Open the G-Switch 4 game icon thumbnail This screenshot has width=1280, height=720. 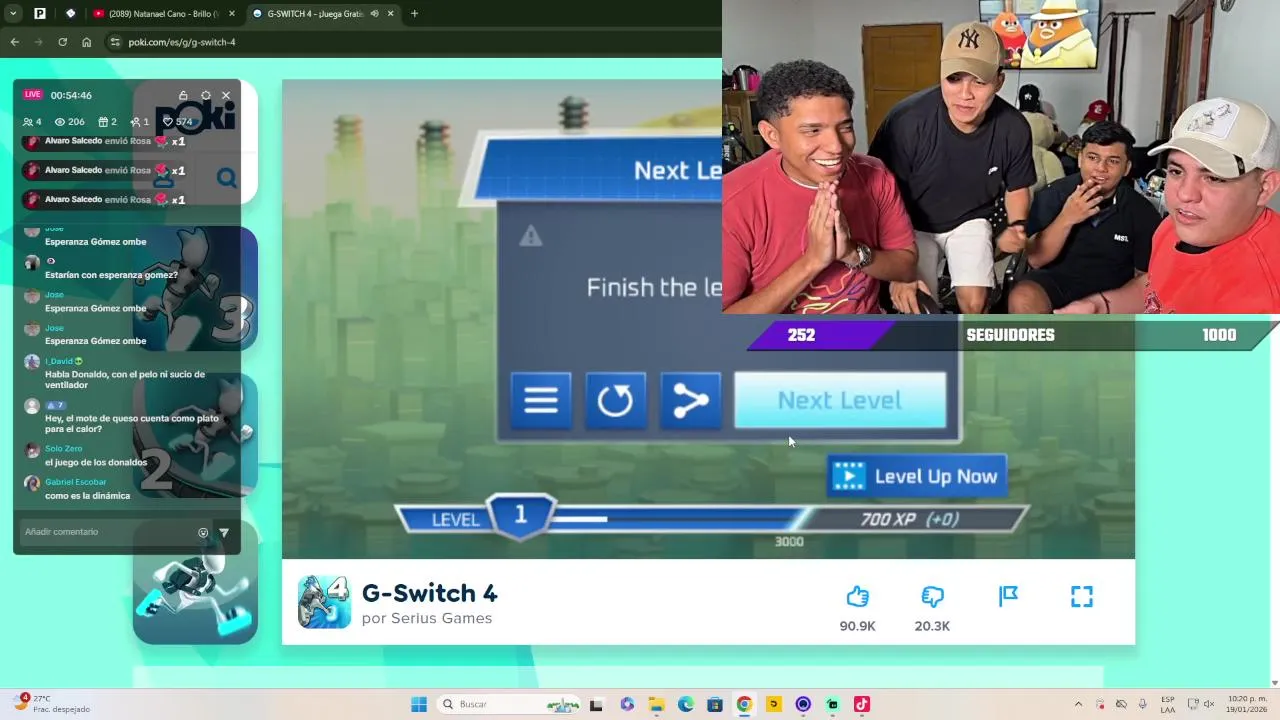point(324,602)
